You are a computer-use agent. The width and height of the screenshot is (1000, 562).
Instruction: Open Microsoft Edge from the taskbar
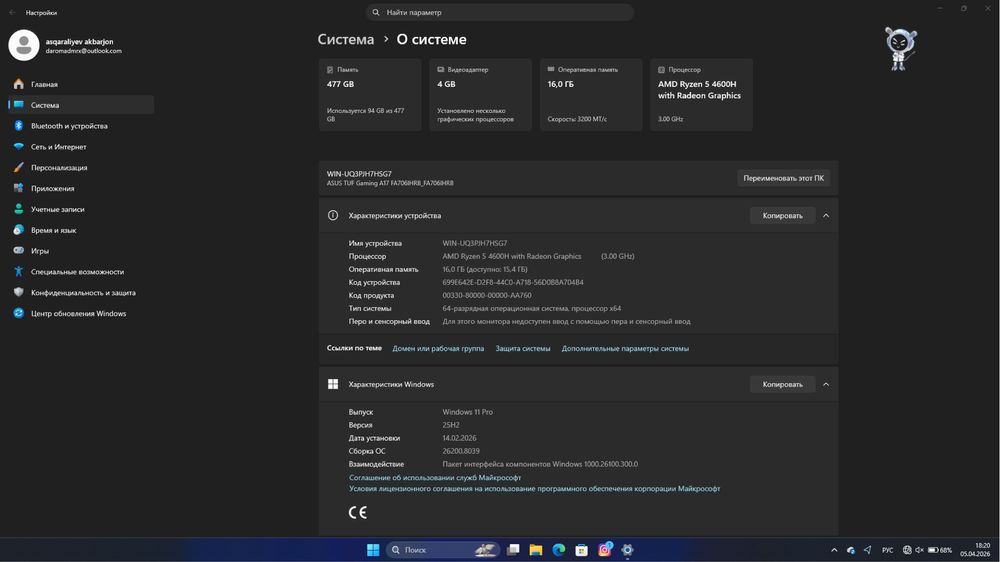click(559, 550)
